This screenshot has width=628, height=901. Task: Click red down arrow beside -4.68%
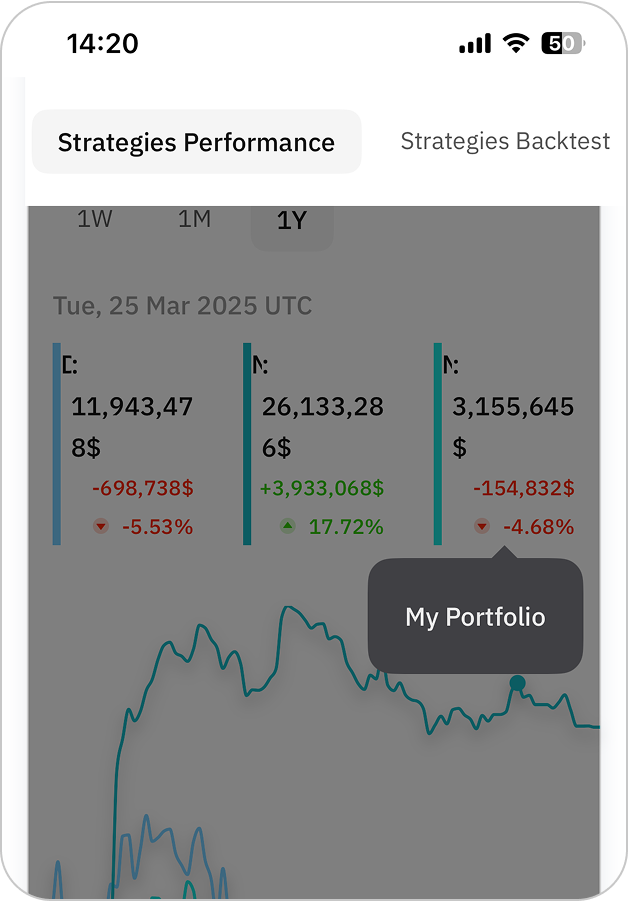[482, 526]
